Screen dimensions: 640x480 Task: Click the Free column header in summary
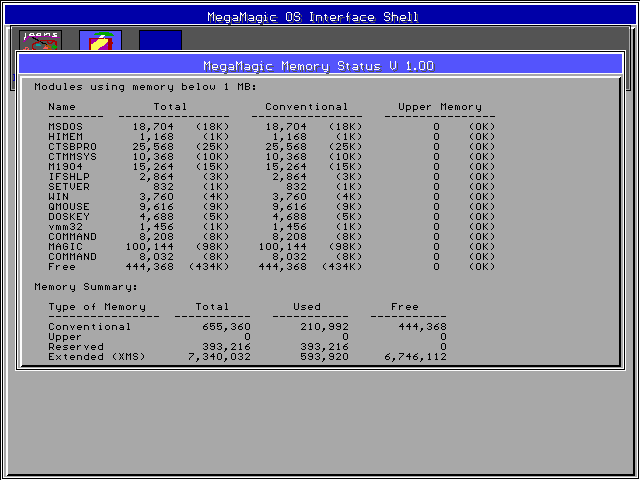pyautogui.click(x=404, y=307)
